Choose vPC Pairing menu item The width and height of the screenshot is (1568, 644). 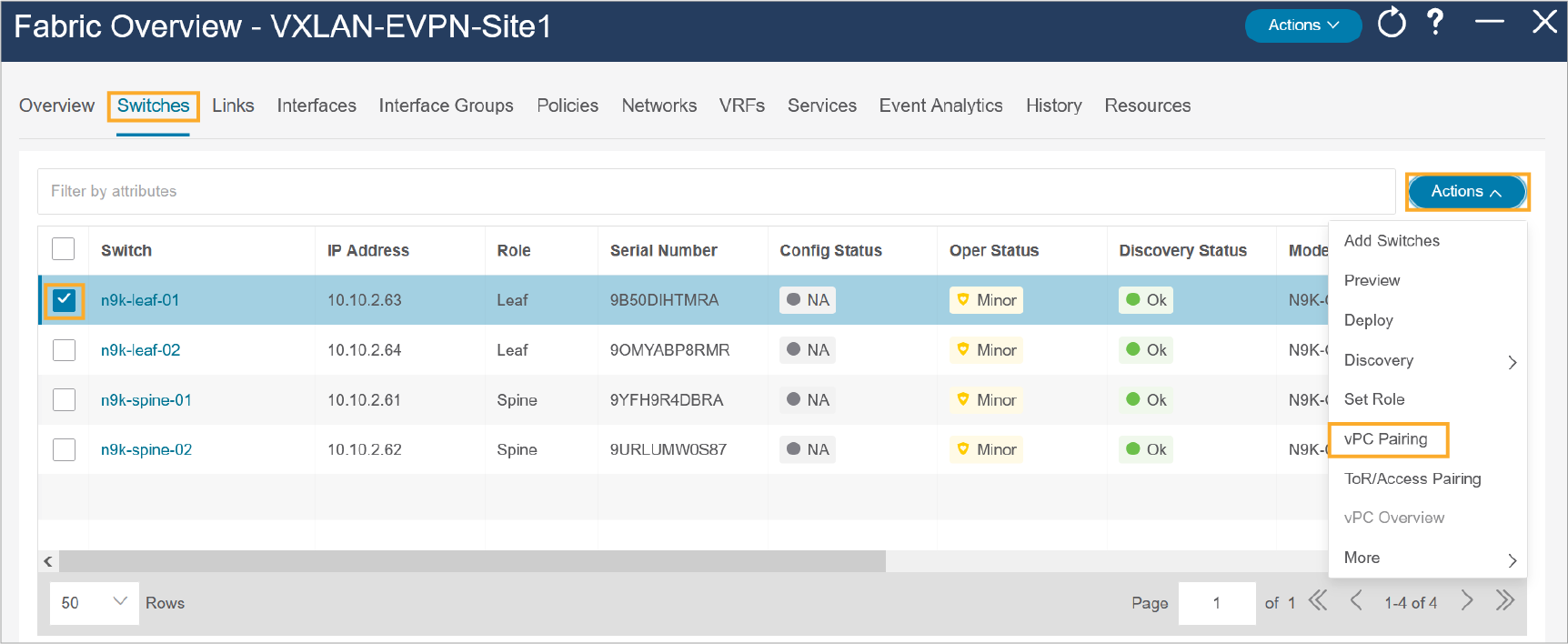coord(1385,439)
